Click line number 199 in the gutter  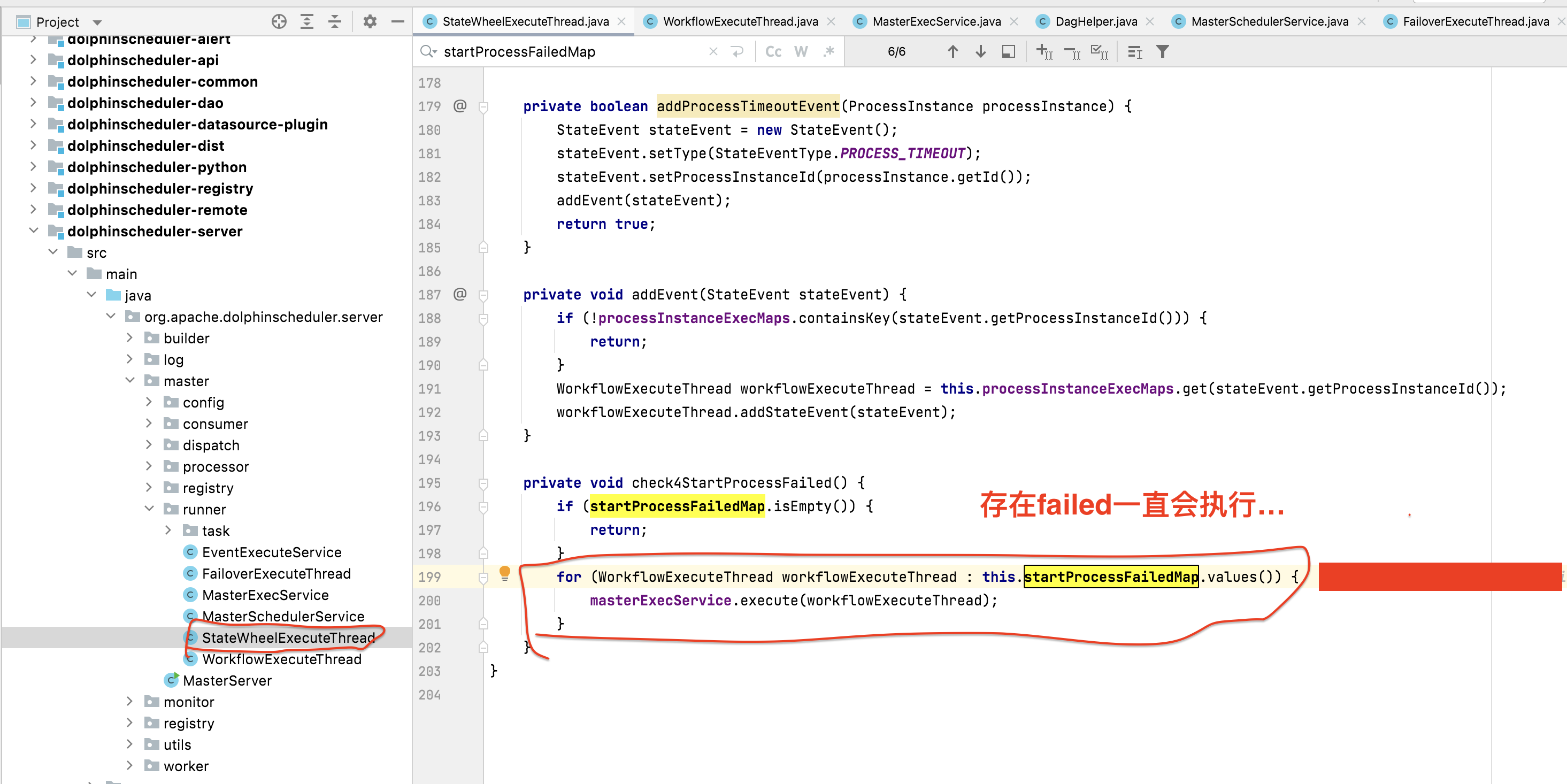(429, 577)
